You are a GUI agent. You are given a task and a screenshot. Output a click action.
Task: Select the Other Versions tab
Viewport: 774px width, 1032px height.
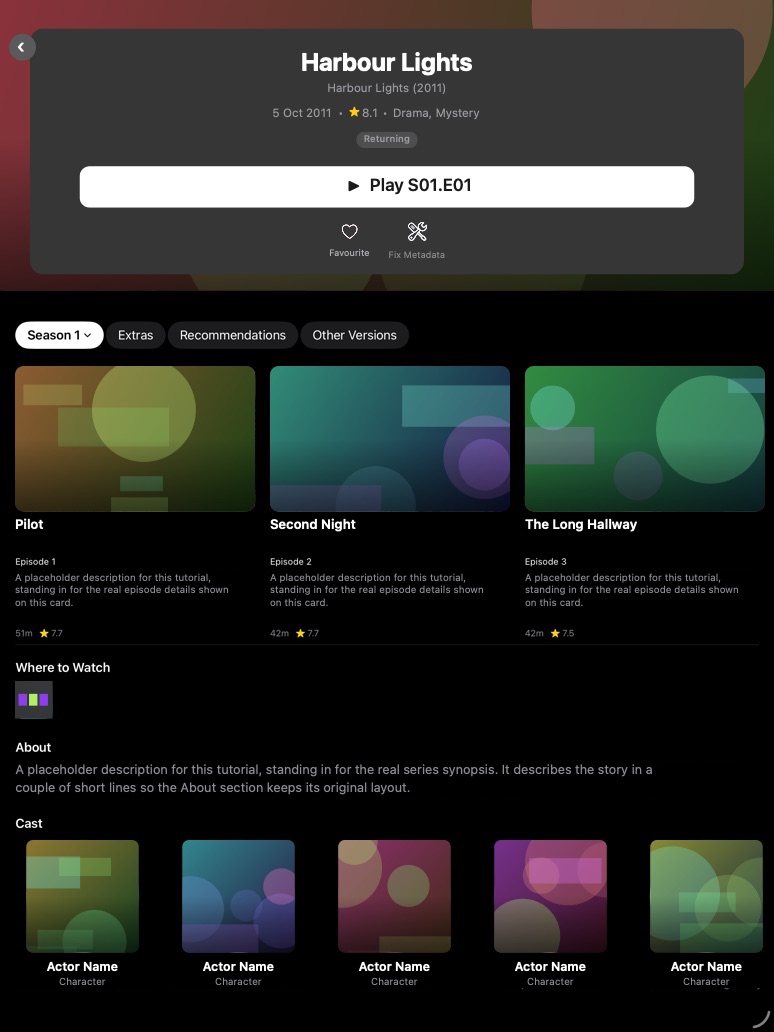355,335
